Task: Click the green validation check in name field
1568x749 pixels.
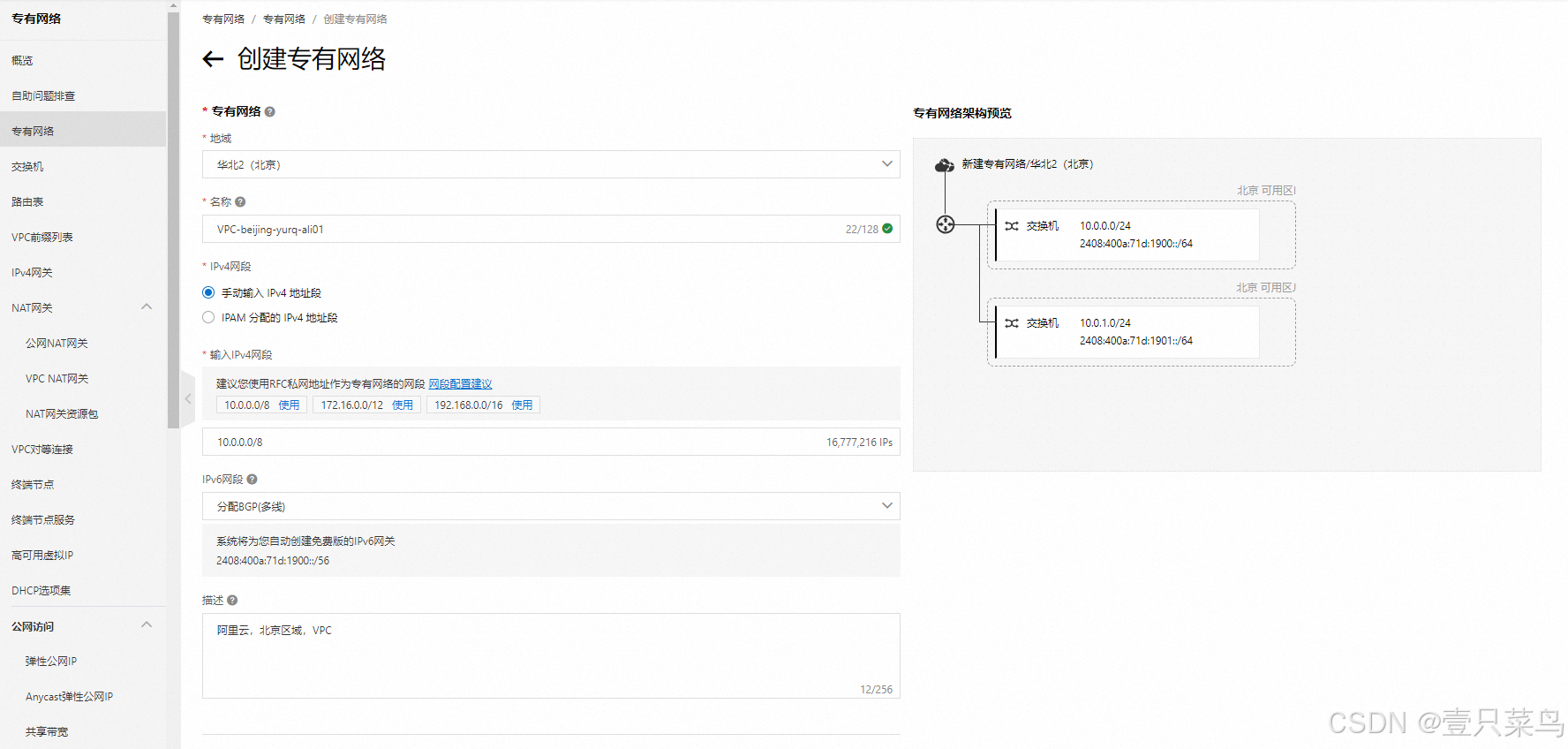Action: [887, 229]
